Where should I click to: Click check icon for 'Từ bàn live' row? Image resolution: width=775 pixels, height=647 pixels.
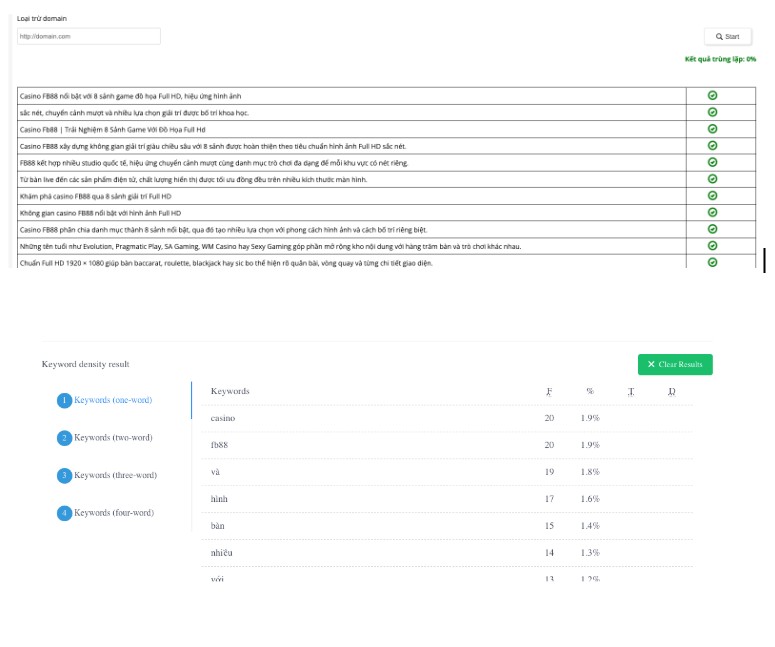click(712, 179)
